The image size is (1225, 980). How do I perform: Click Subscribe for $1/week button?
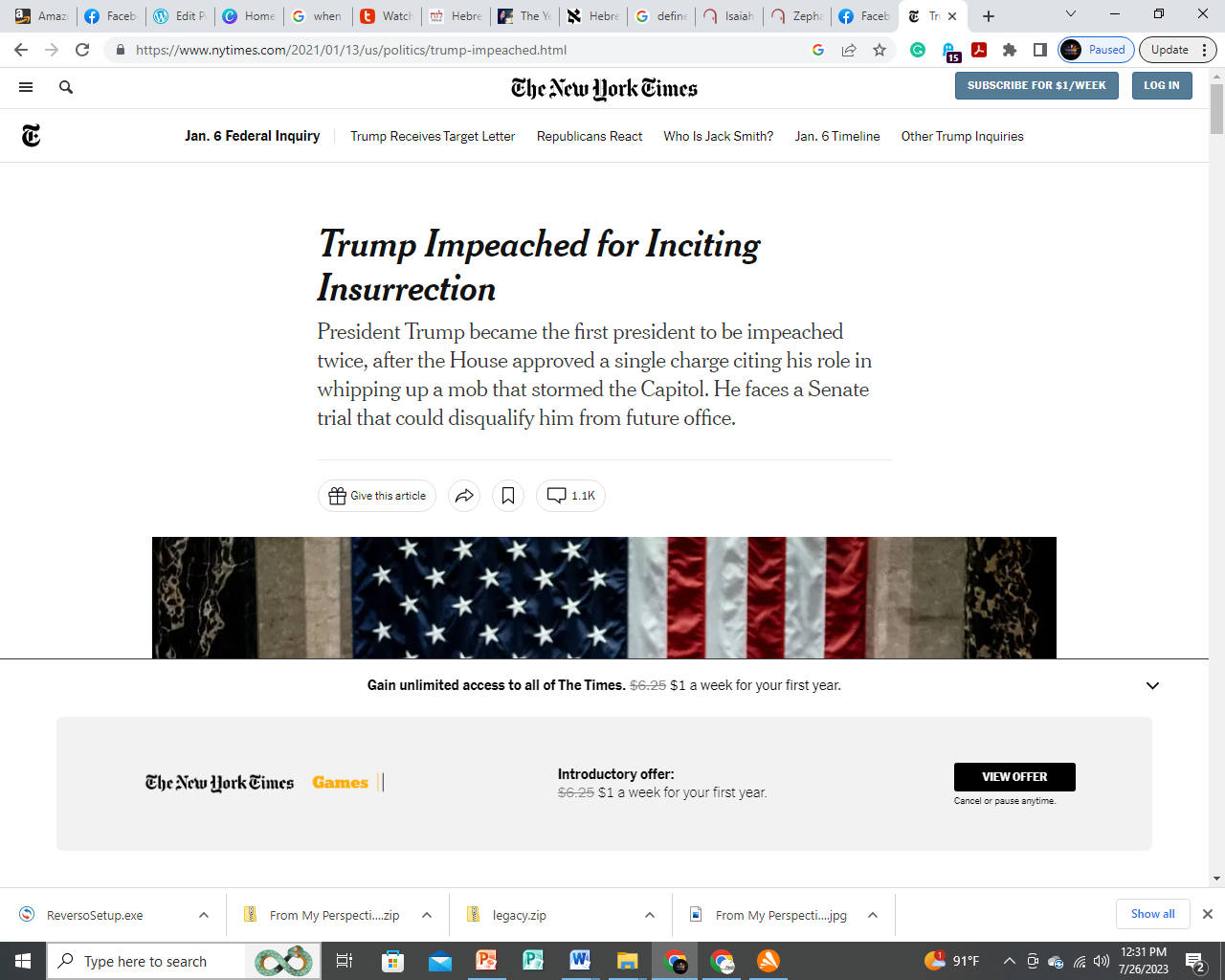click(1036, 85)
